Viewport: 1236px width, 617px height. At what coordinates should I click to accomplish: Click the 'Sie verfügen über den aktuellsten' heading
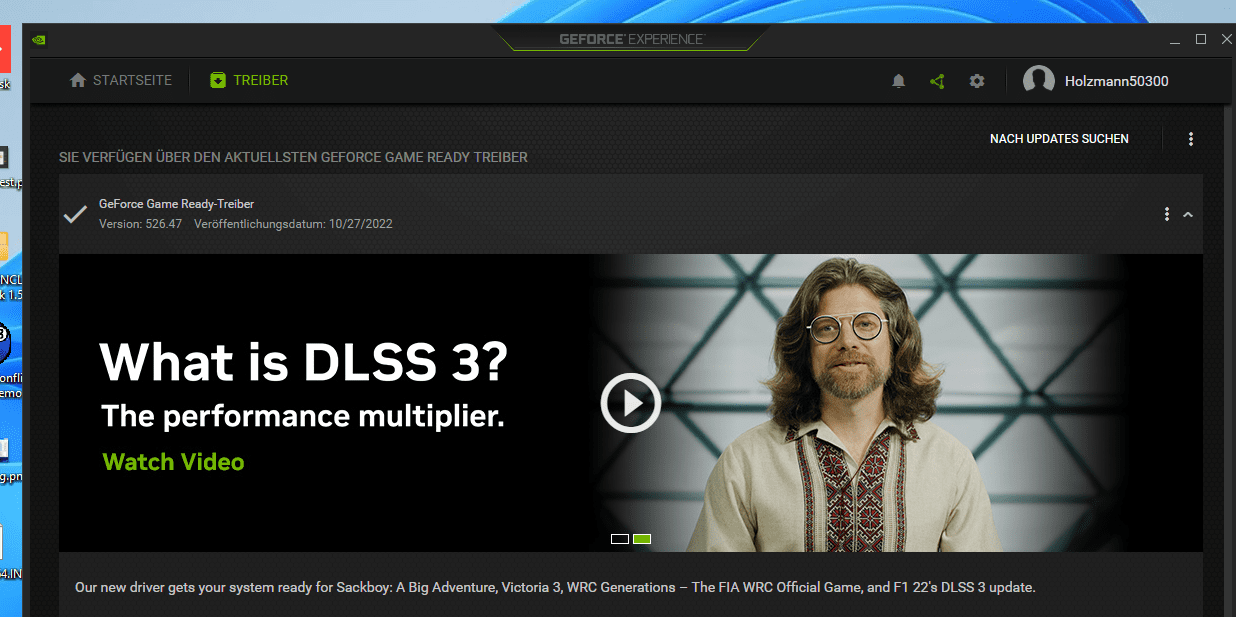(293, 157)
